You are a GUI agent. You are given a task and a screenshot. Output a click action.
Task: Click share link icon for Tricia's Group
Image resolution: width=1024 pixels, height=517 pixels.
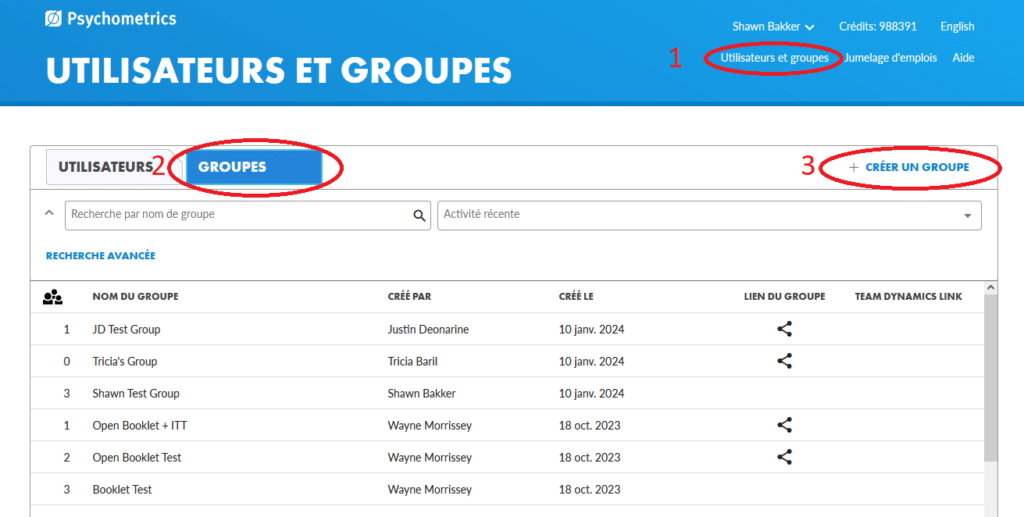pyautogui.click(x=784, y=361)
